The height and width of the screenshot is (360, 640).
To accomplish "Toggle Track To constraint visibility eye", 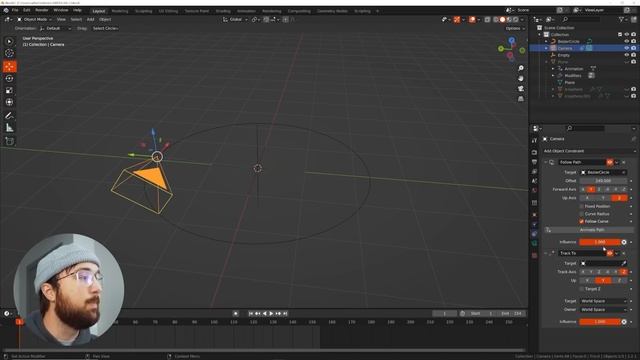I will (610, 253).
